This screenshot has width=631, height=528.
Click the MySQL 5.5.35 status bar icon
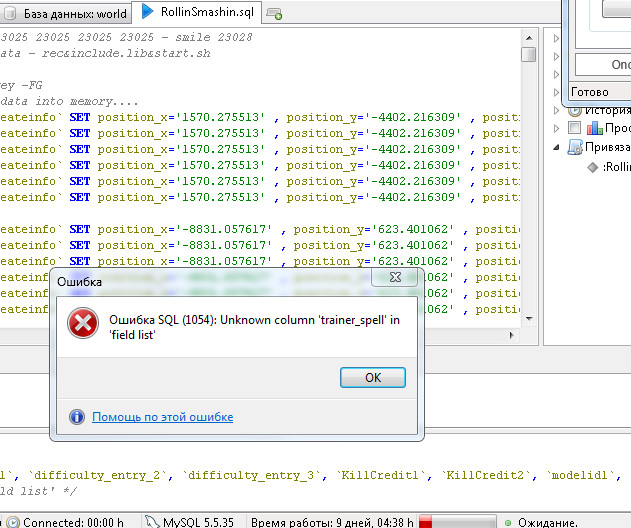[152, 521]
